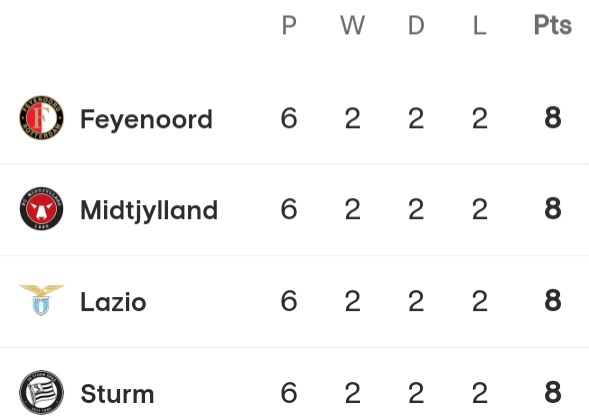Select the Sturm team name
The width and height of the screenshot is (589, 418).
coord(117,394)
